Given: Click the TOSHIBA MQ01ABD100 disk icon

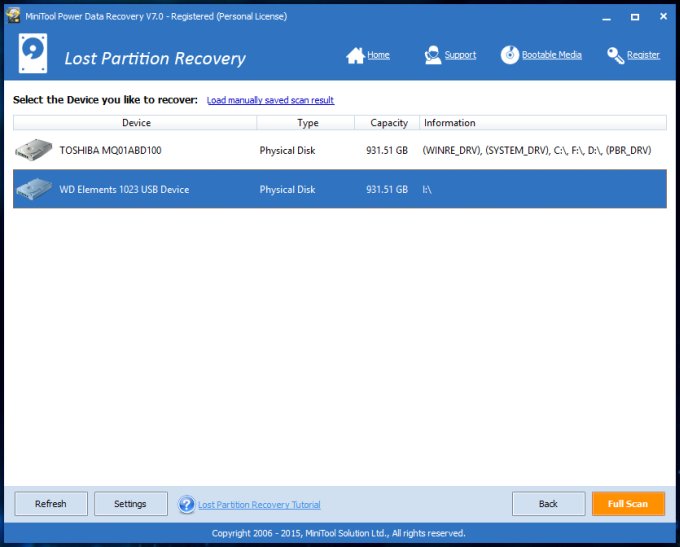Looking at the screenshot, I should coord(33,150).
